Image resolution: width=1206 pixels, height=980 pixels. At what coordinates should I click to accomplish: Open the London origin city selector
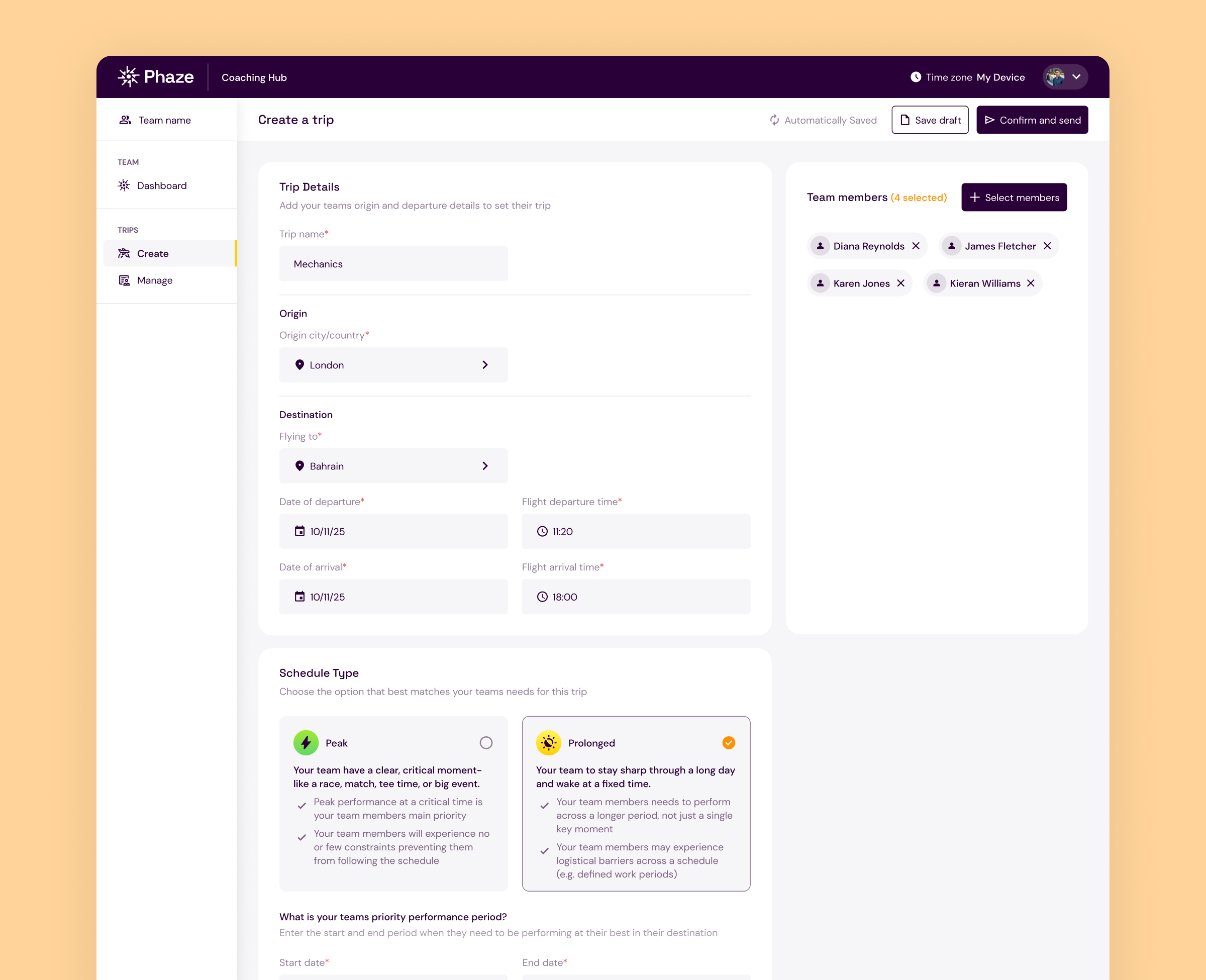point(393,365)
